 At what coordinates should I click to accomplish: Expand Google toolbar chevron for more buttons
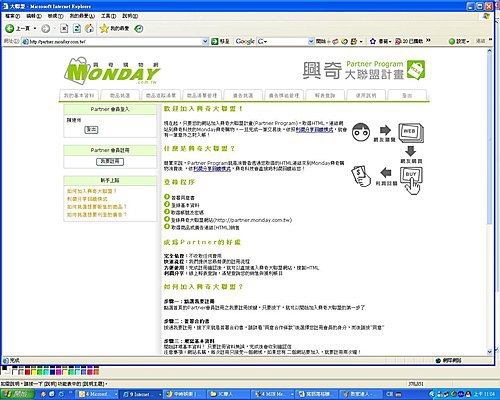(x=428, y=41)
